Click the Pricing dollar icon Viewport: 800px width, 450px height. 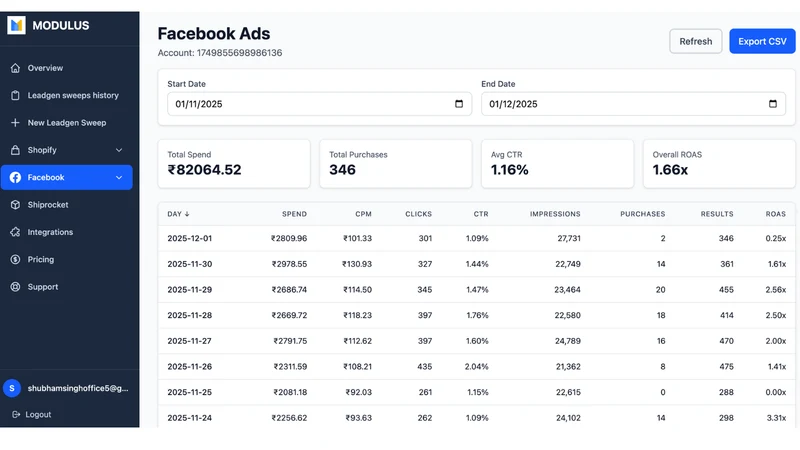click(15, 259)
